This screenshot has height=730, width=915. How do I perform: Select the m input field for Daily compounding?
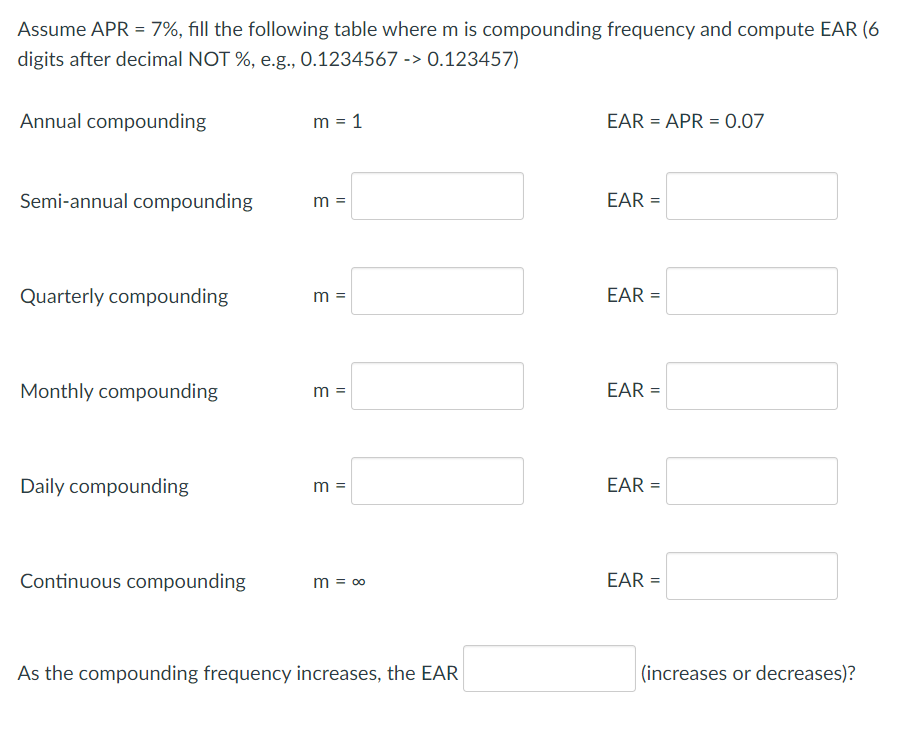[437, 481]
